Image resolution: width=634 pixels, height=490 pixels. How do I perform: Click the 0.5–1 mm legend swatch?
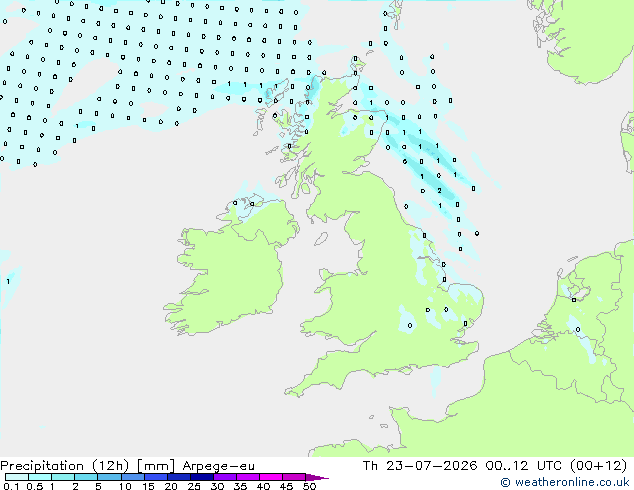coord(40,477)
